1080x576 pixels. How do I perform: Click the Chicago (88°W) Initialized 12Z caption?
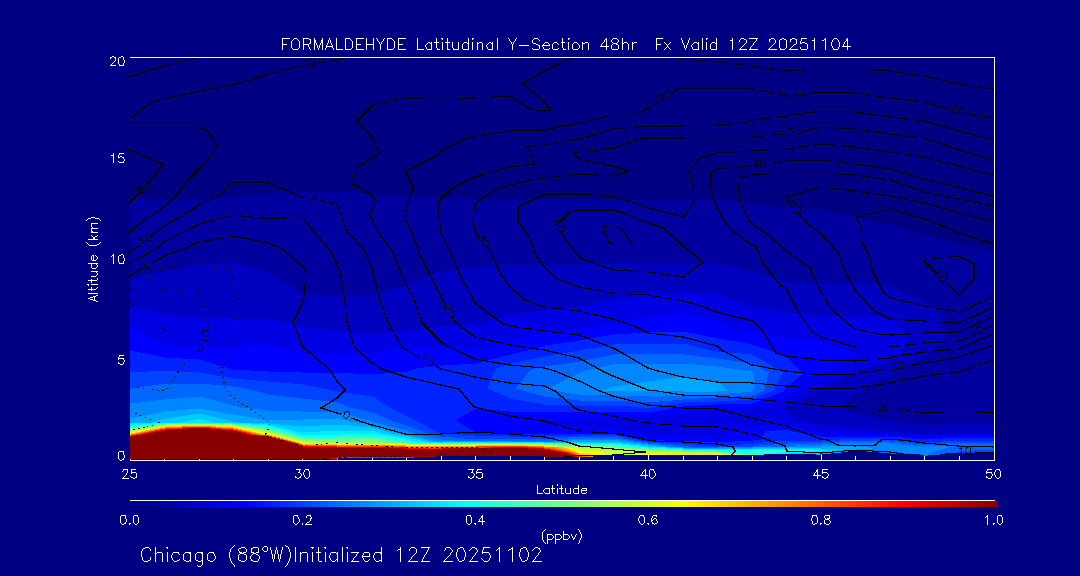[x=342, y=555]
